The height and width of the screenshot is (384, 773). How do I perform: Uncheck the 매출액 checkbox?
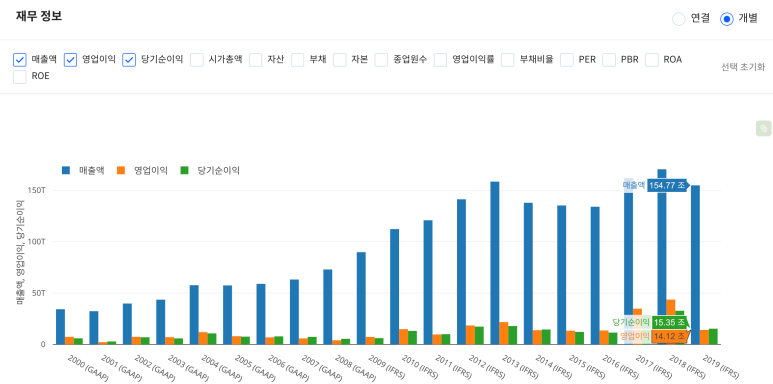click(20, 60)
